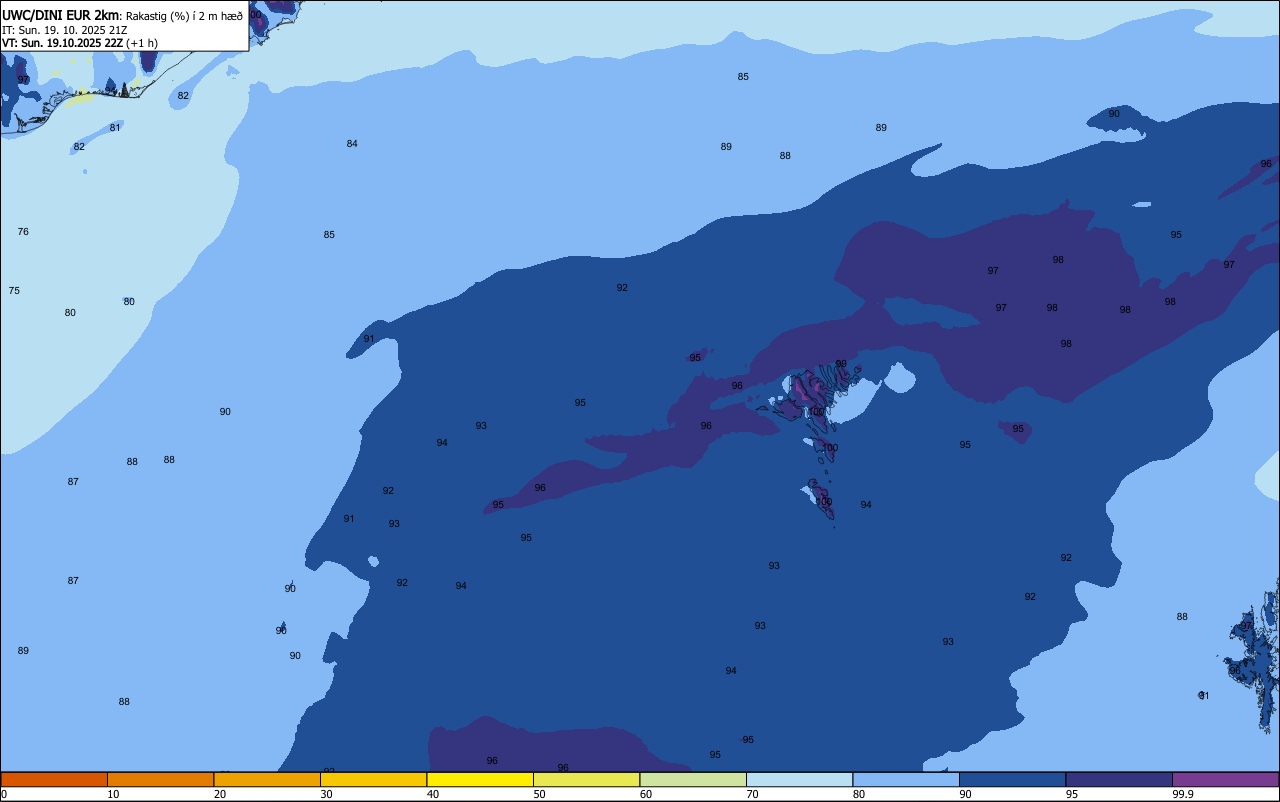
Task: Click the light blue 70–80 legend swatch
Action: pos(799,779)
